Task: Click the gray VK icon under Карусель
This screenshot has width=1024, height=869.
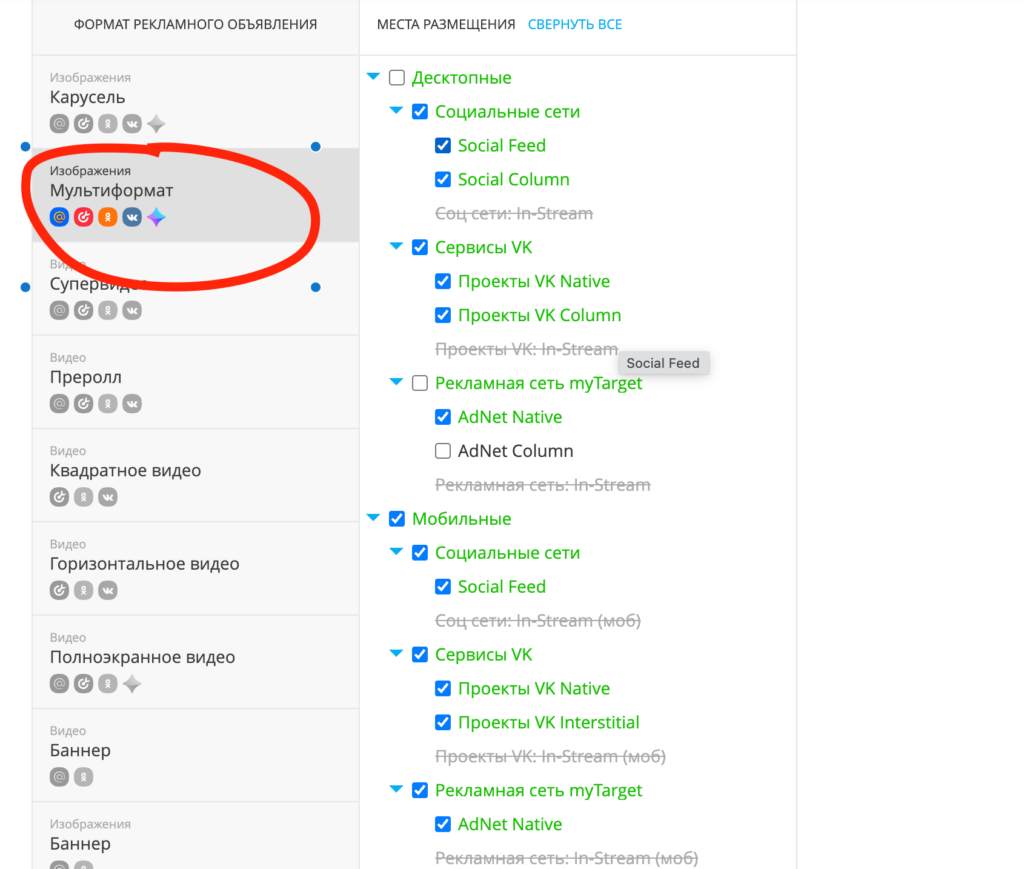Action: tap(132, 123)
